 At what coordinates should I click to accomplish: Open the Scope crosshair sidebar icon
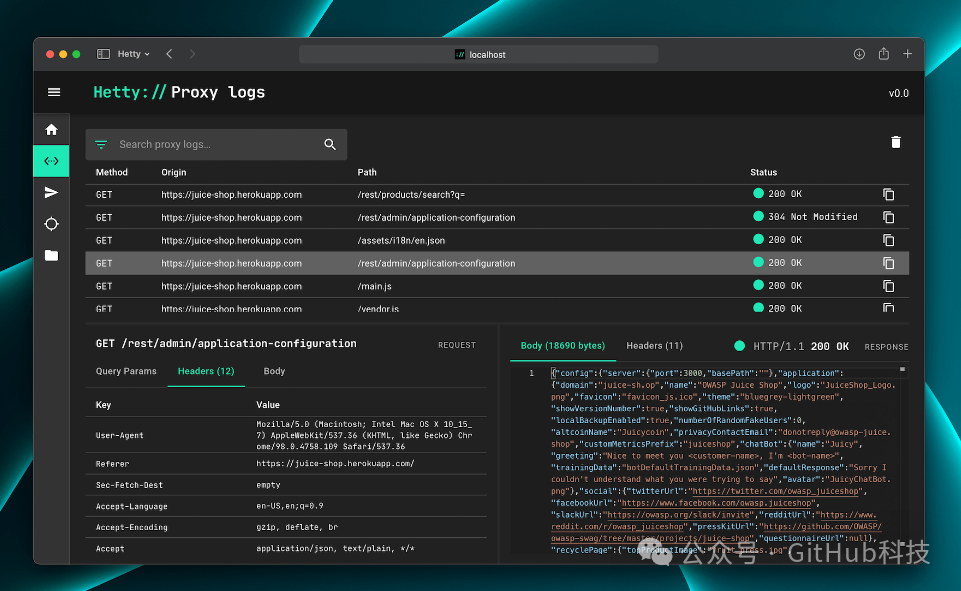point(51,224)
